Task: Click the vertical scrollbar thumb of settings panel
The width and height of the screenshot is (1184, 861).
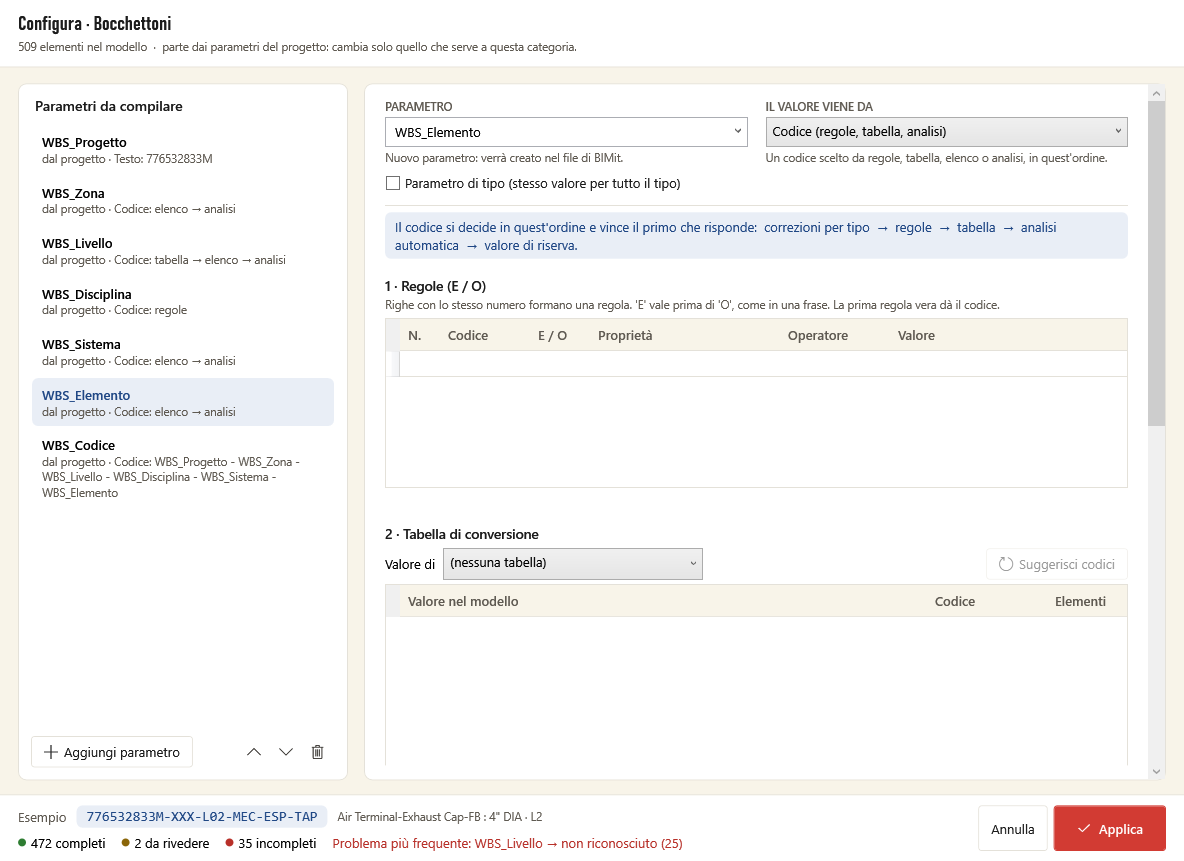Action: click(x=1156, y=263)
